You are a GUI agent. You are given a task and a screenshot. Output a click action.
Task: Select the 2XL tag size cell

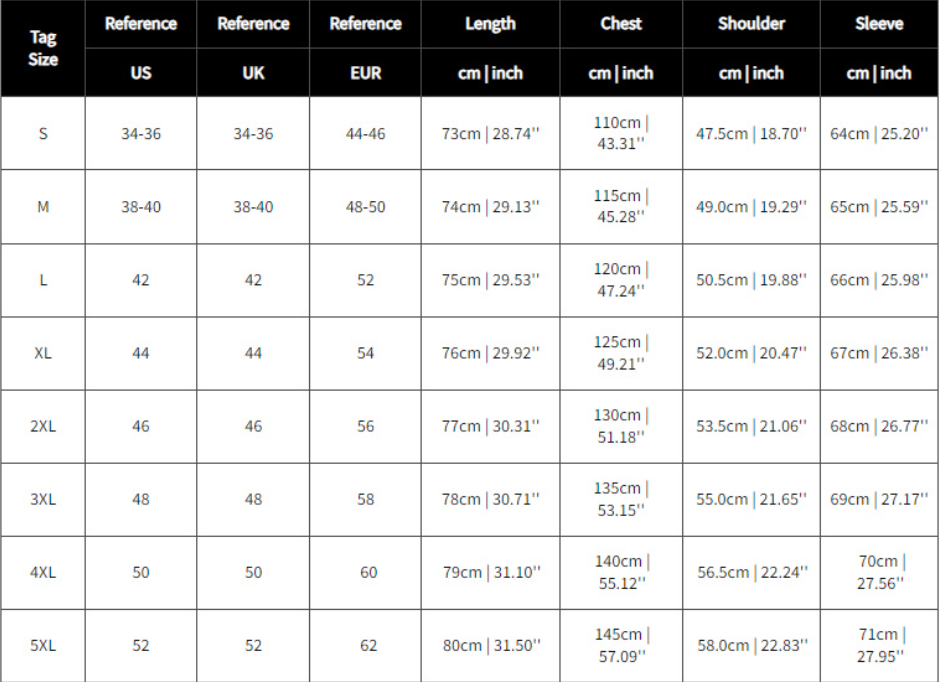(x=43, y=426)
